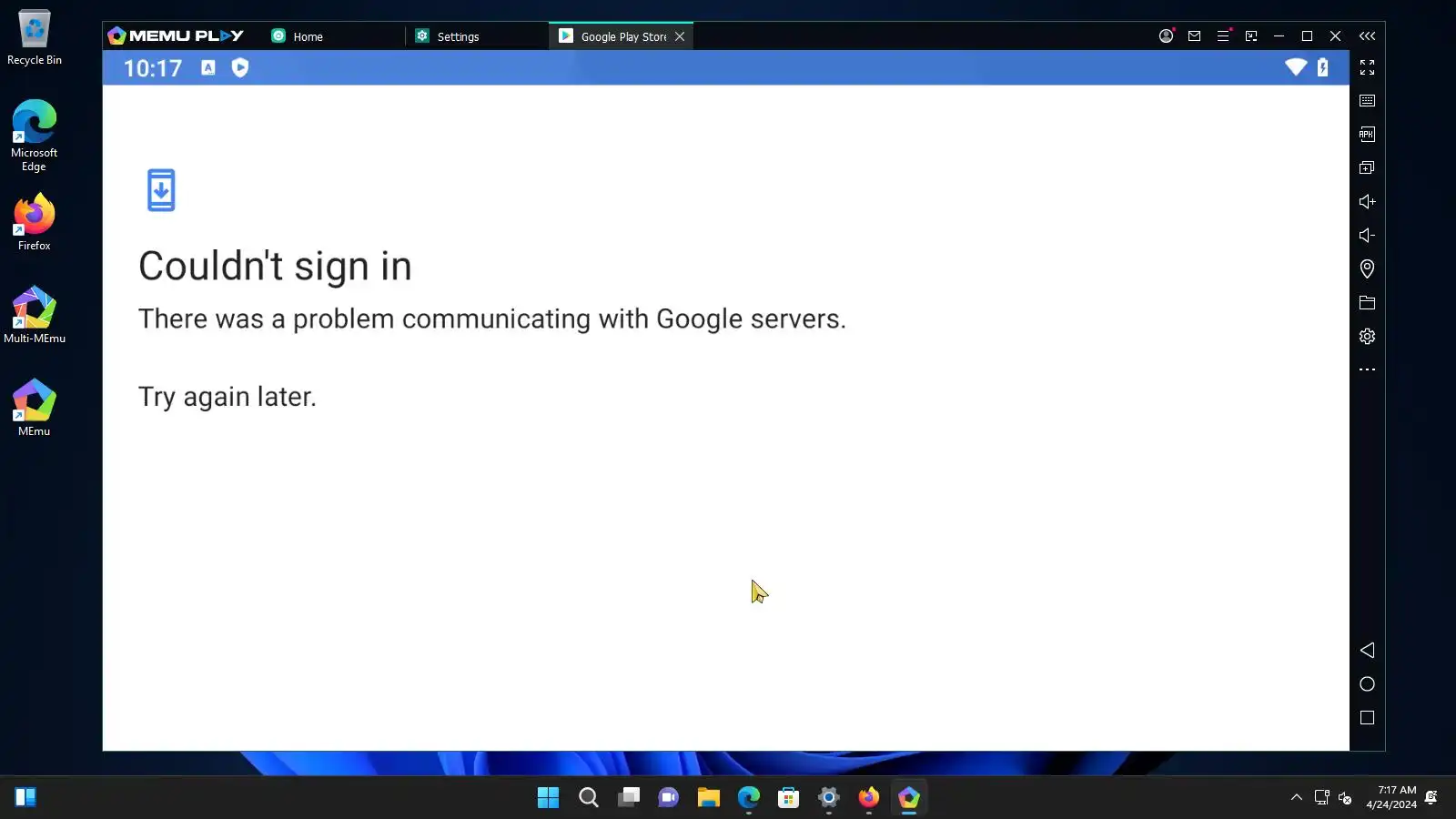Click the volume down icon in sidebar

(1367, 235)
